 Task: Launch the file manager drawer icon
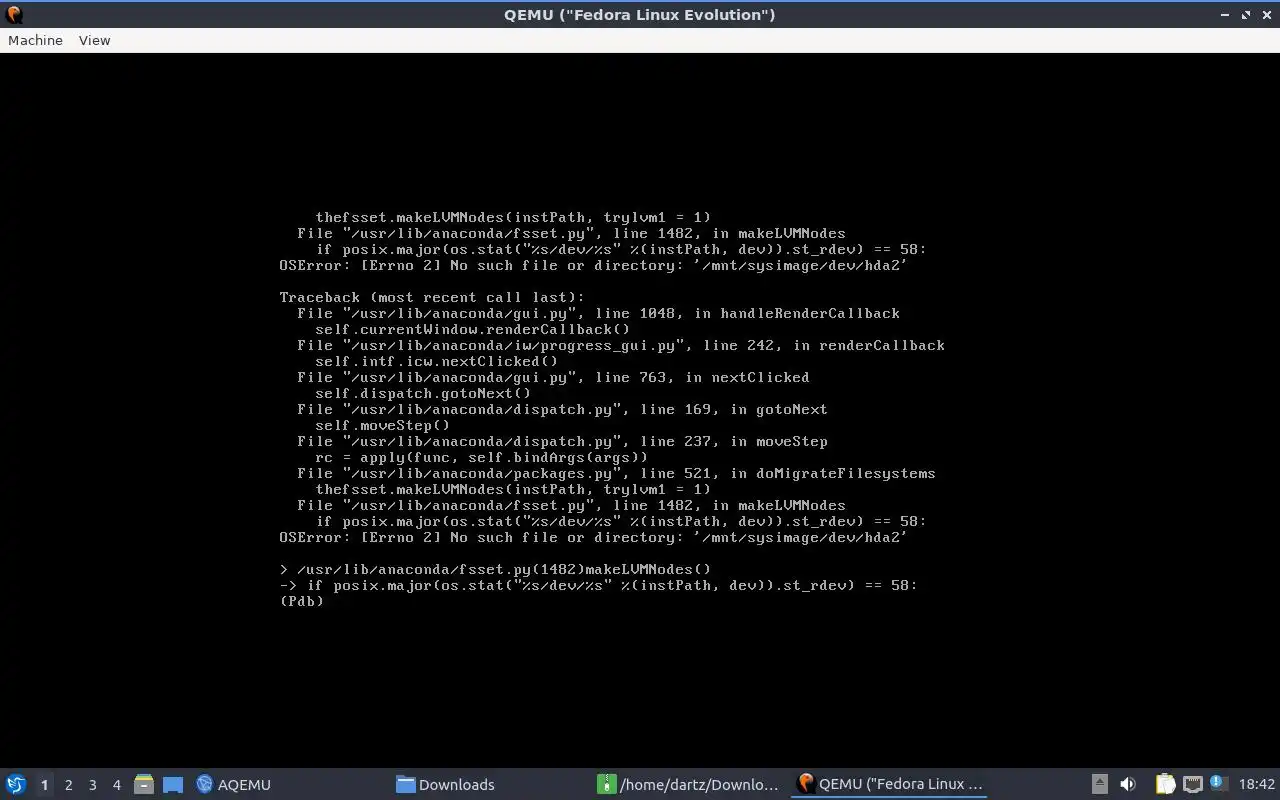coord(143,785)
